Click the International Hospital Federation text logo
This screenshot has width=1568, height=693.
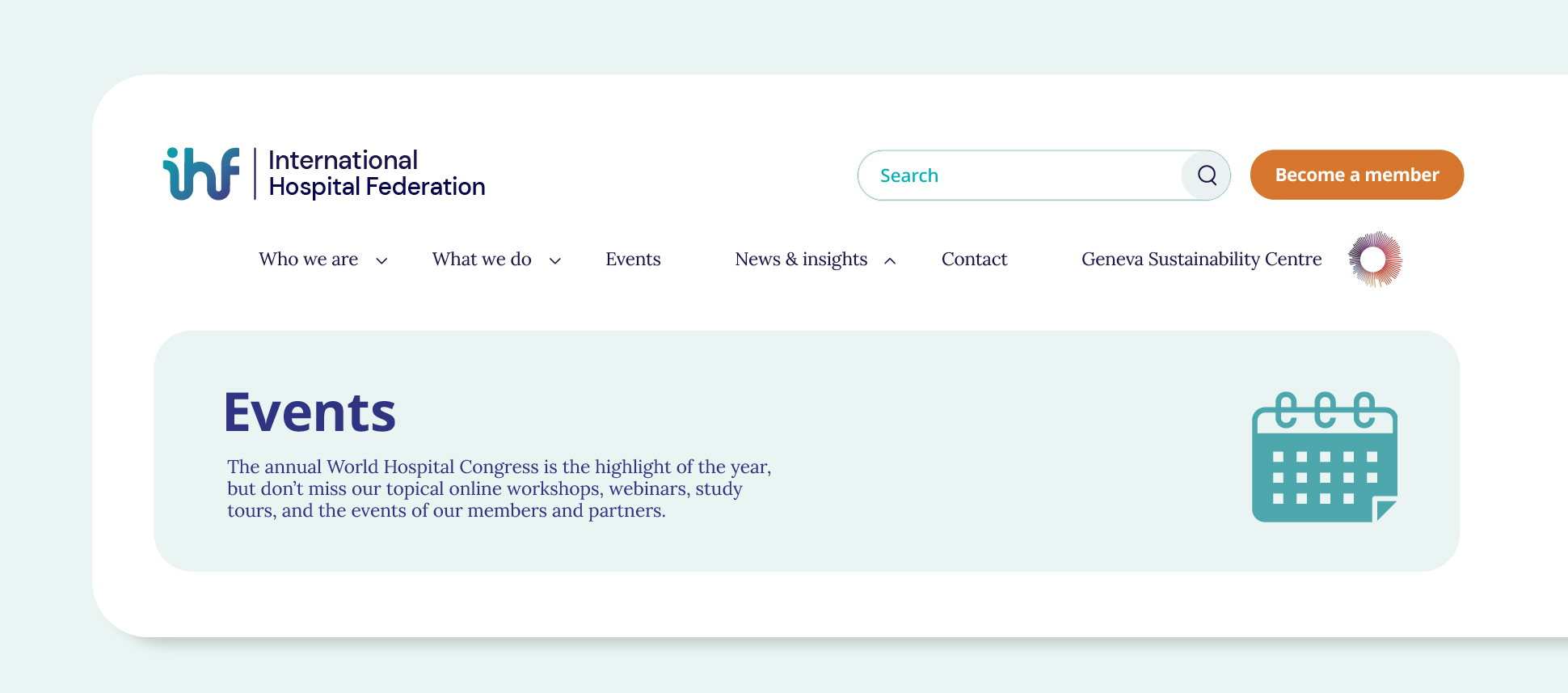pos(377,173)
